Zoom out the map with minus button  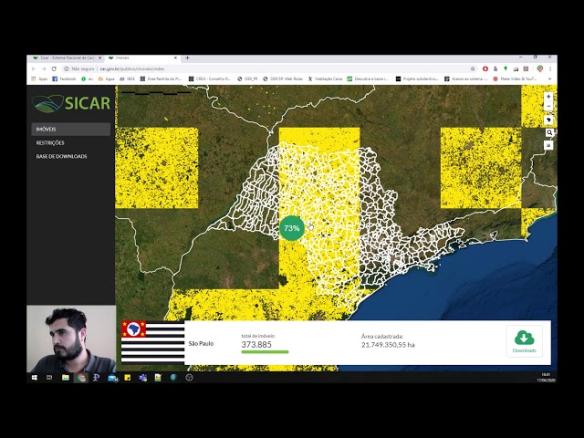coord(549,107)
